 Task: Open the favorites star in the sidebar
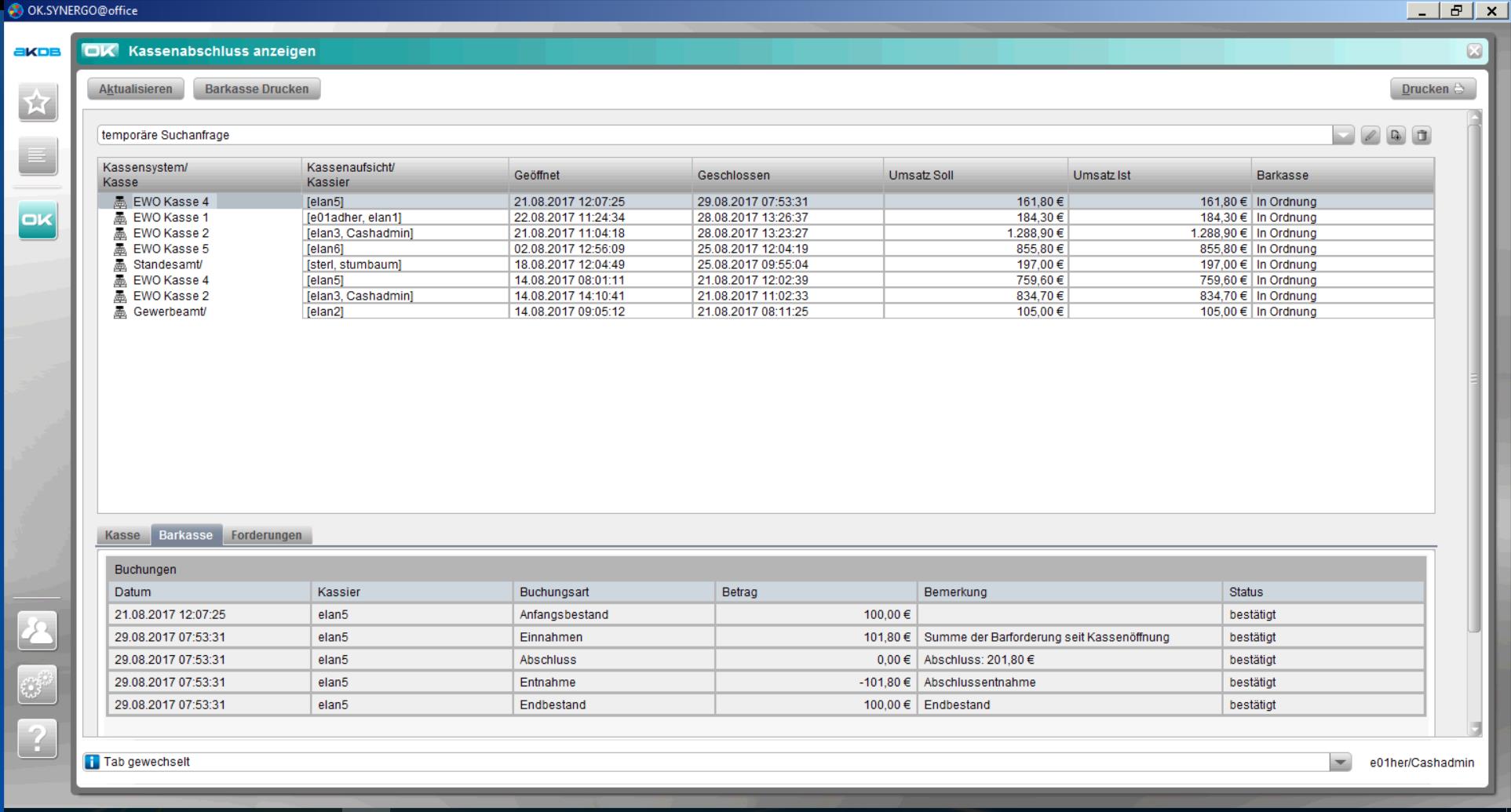(37, 103)
